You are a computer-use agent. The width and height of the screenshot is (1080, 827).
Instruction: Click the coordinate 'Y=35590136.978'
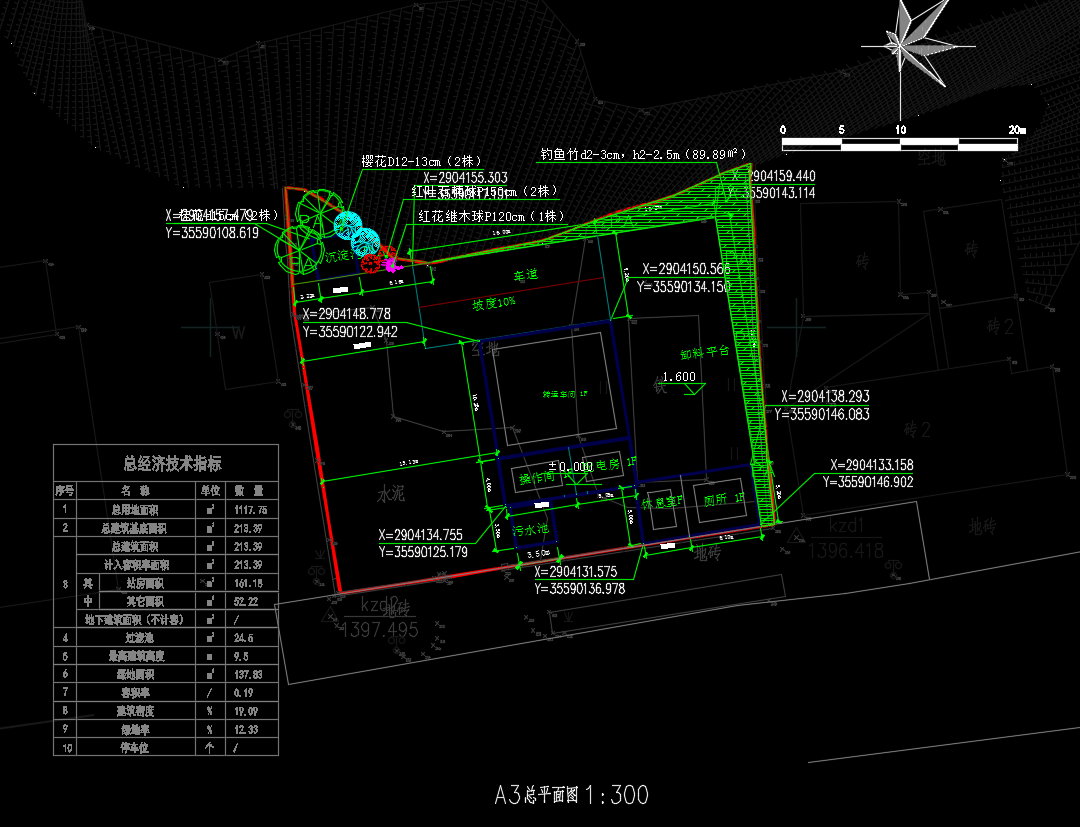[x=580, y=589]
